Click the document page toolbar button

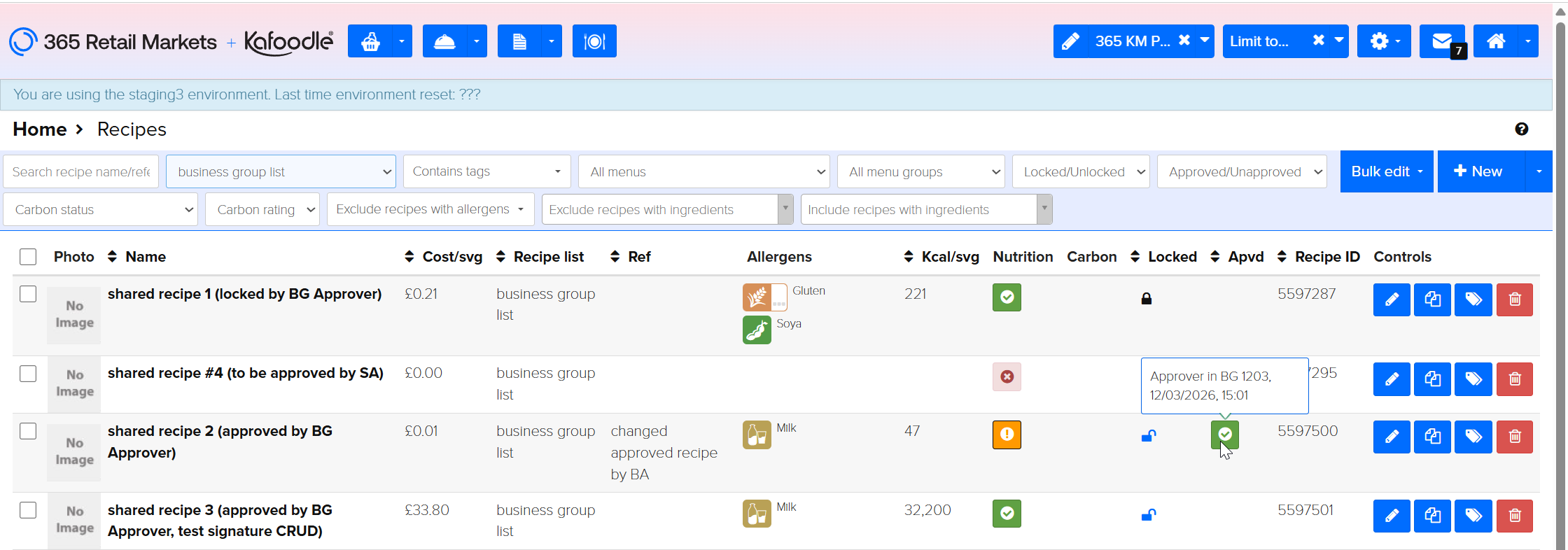pyautogui.click(x=519, y=41)
